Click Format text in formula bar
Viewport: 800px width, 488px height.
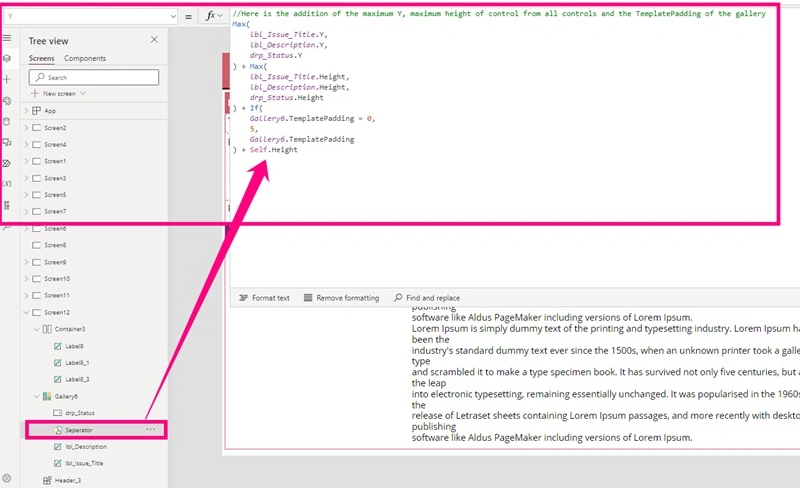(264, 298)
